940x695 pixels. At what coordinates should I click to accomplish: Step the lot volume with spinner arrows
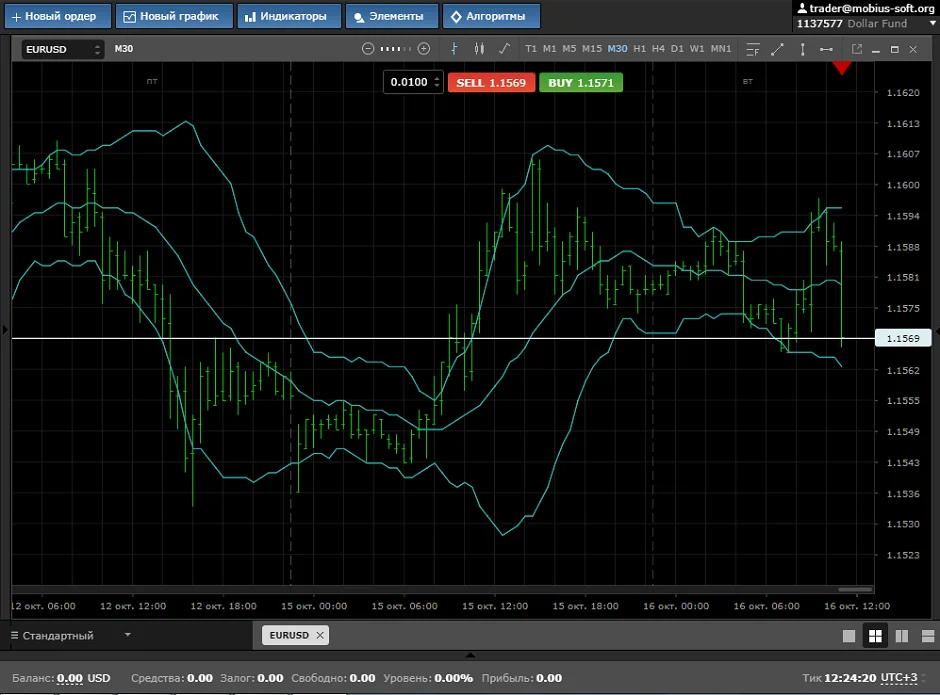(x=437, y=82)
